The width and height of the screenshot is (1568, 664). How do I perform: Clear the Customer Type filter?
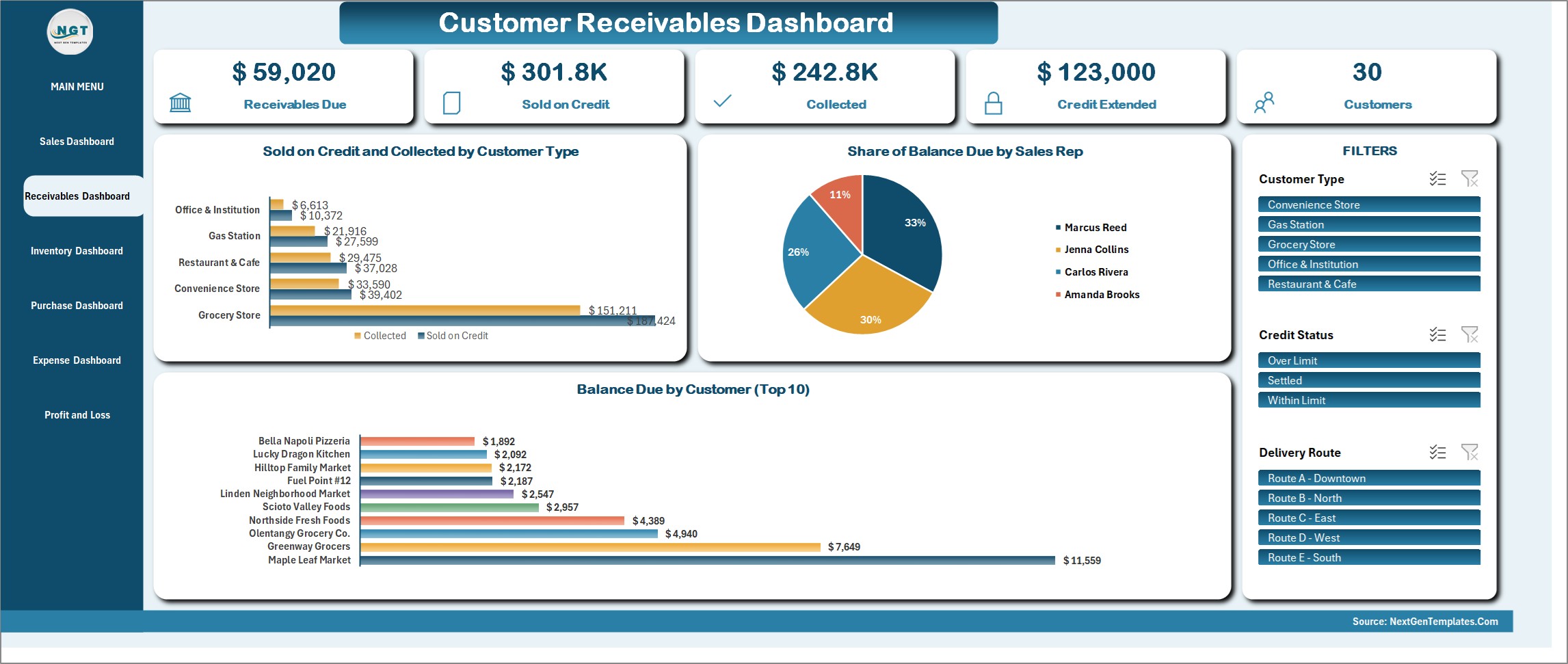pos(1470,178)
